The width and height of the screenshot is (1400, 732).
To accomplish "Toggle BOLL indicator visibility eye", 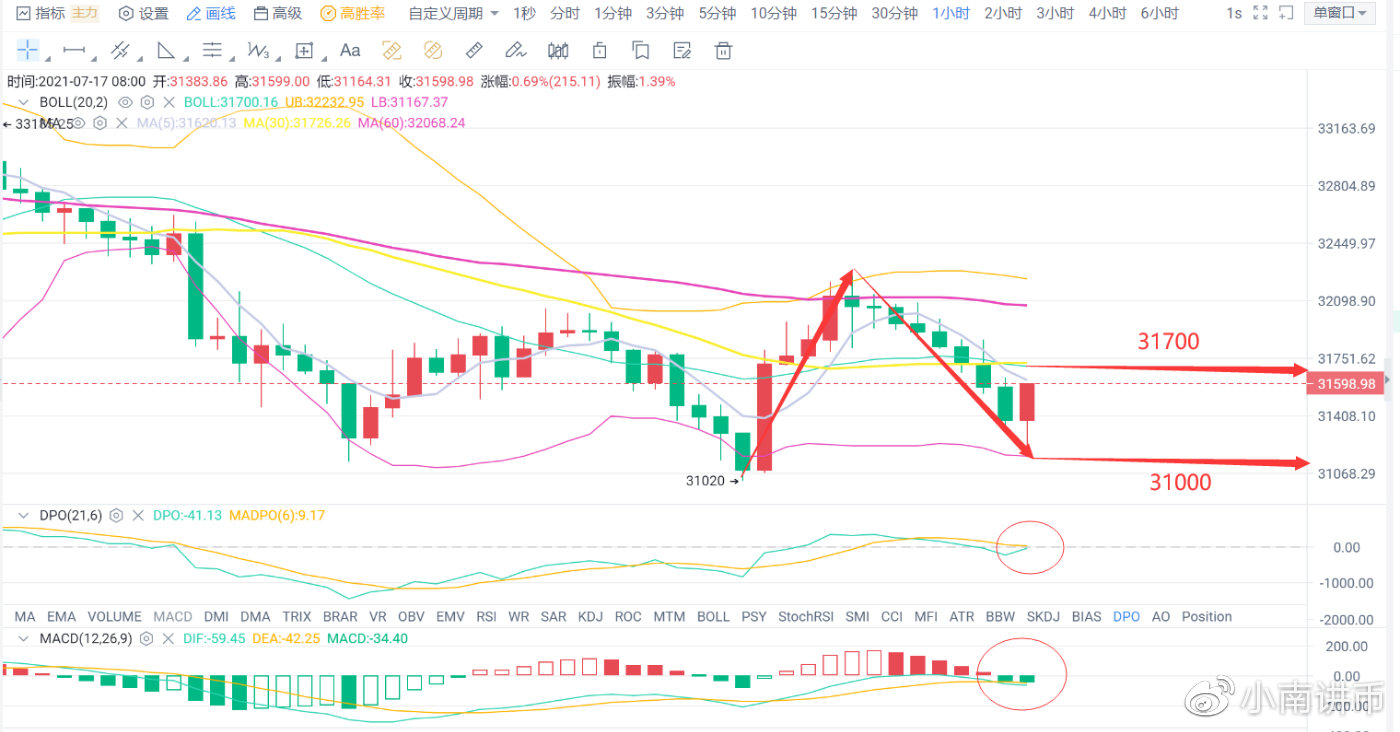I will pyautogui.click(x=126, y=102).
